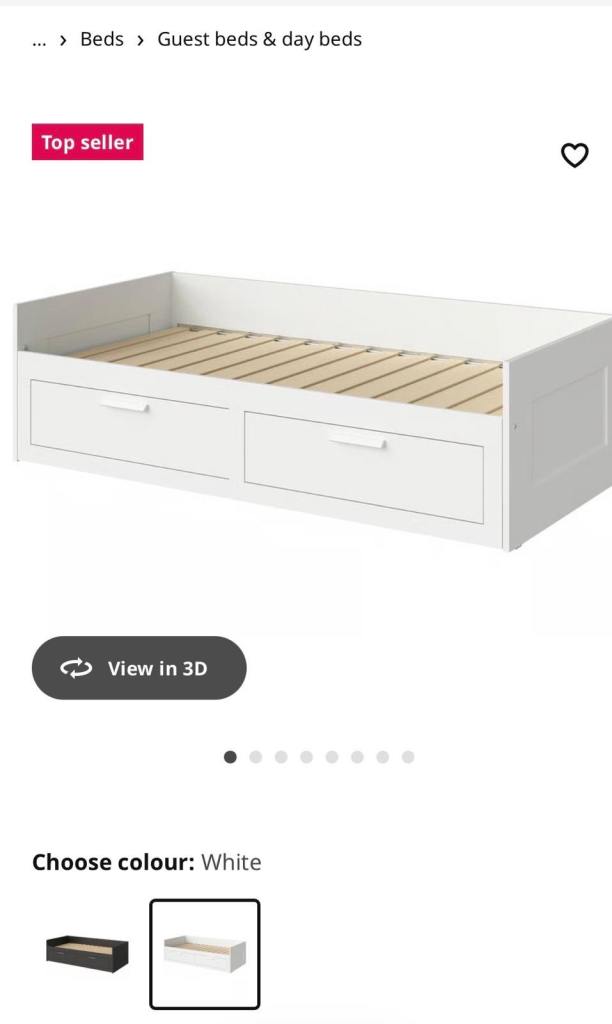Jump to fifth product image dot

click(x=332, y=757)
